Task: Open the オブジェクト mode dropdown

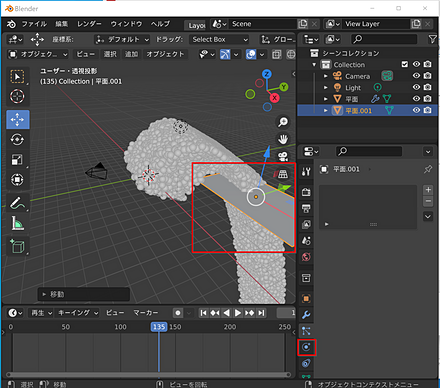Action: tap(38, 54)
